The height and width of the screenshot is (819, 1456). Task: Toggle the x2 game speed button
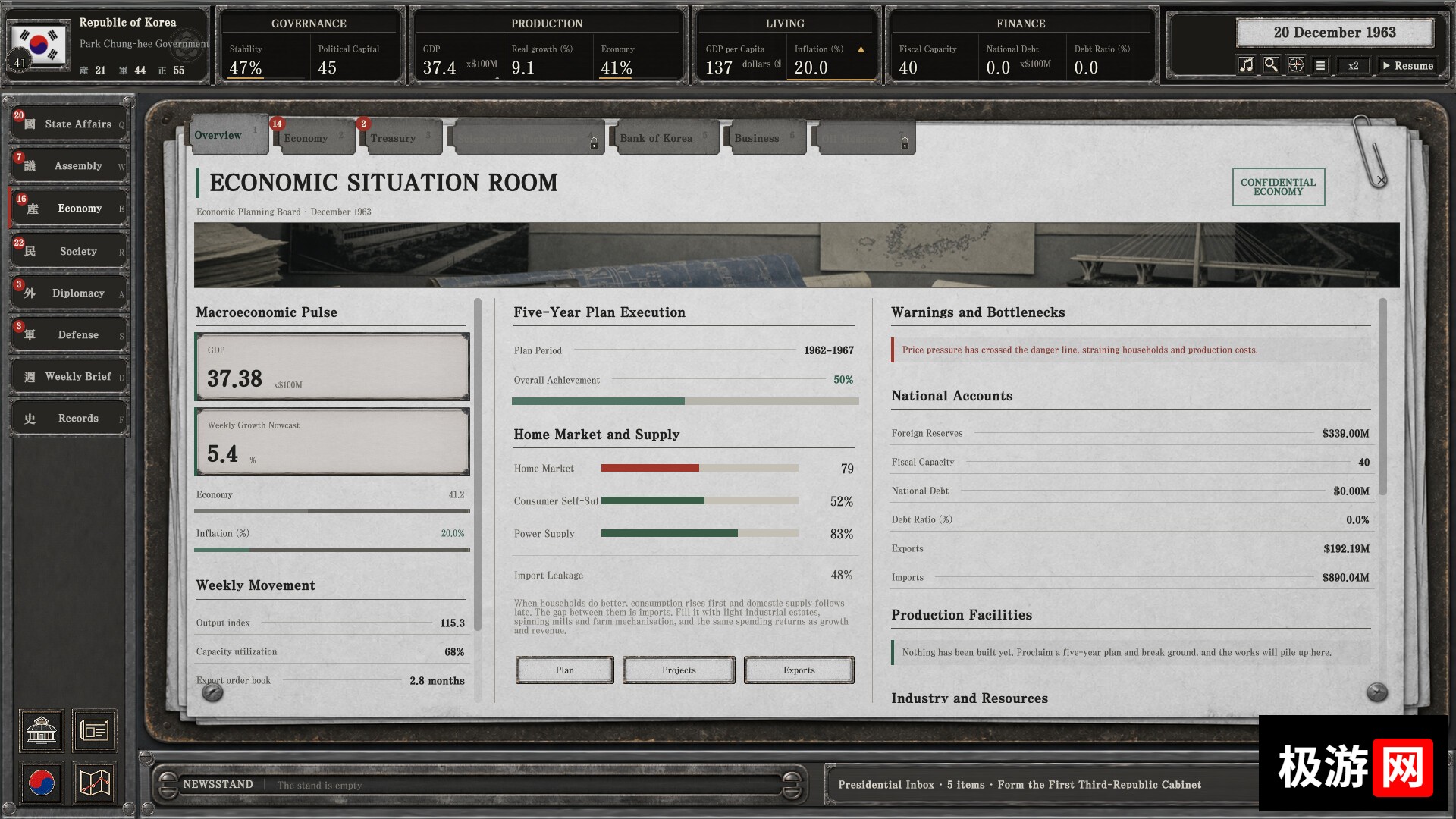pyautogui.click(x=1353, y=65)
